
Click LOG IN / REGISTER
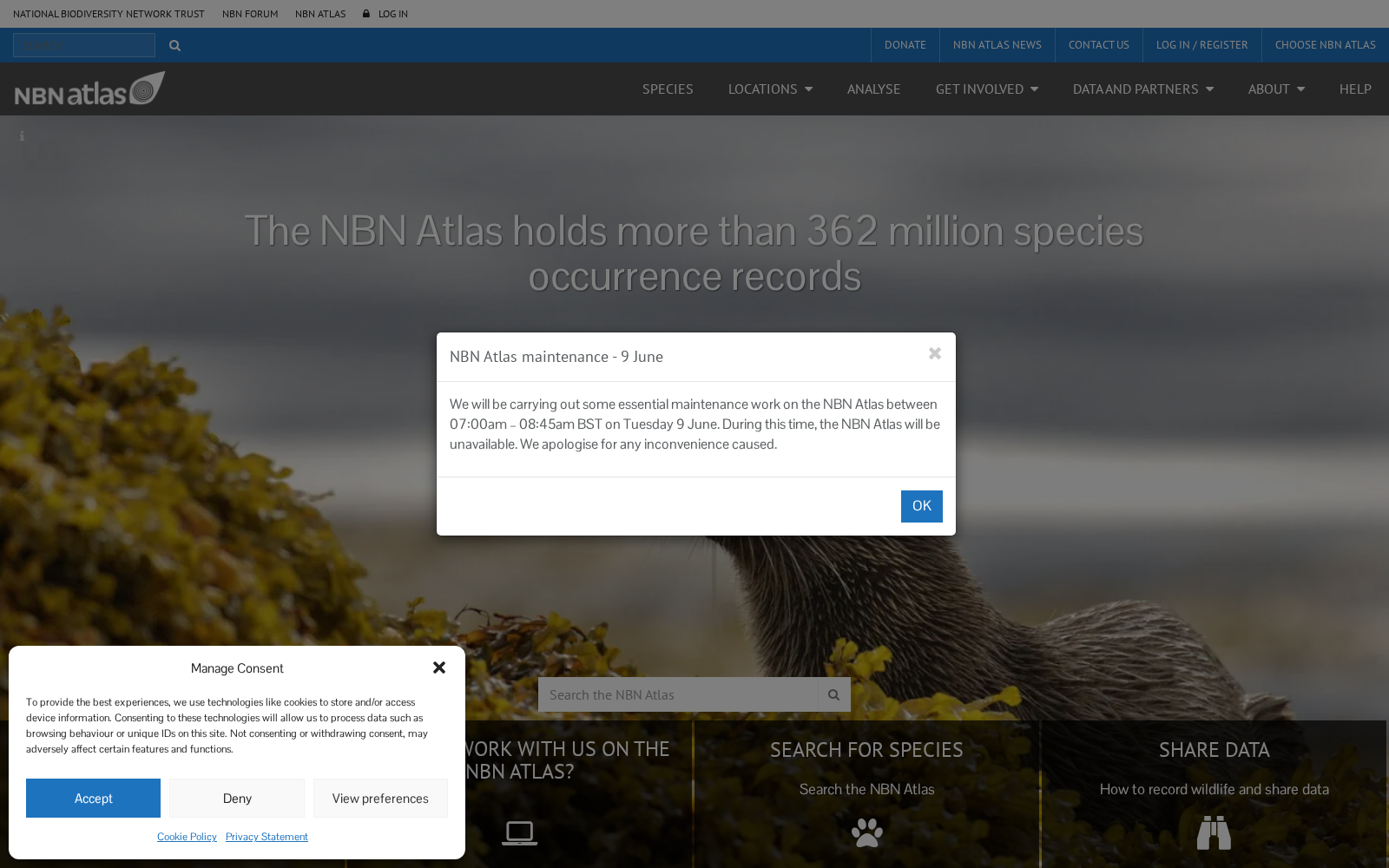click(1201, 45)
